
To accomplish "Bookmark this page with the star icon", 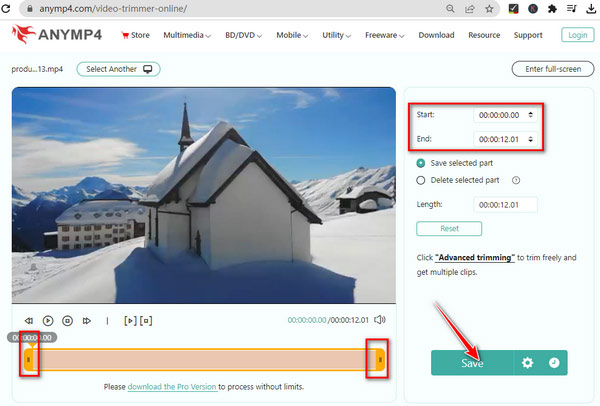I will pyautogui.click(x=489, y=8).
